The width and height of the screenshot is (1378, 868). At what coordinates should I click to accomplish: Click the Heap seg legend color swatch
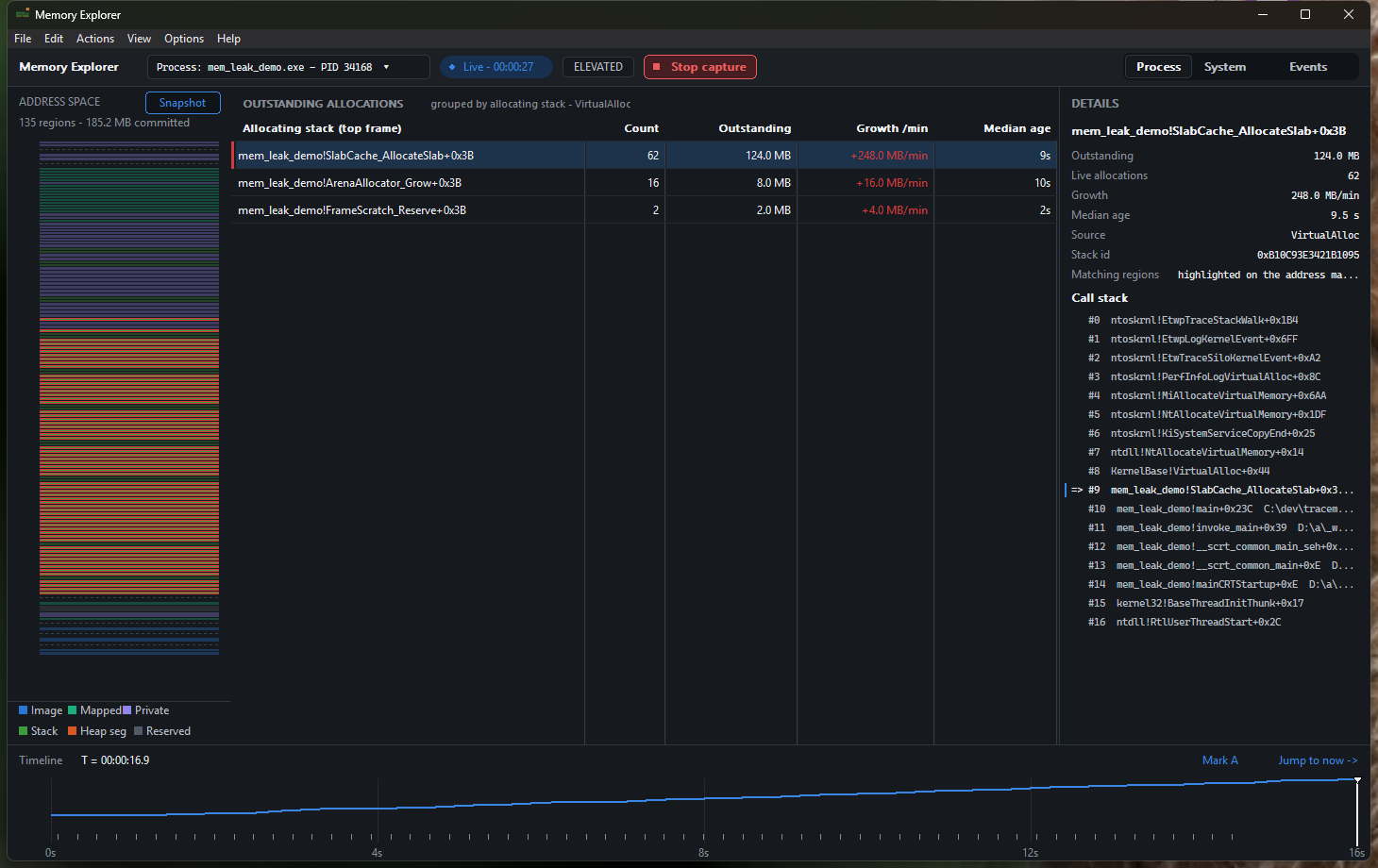tap(73, 731)
